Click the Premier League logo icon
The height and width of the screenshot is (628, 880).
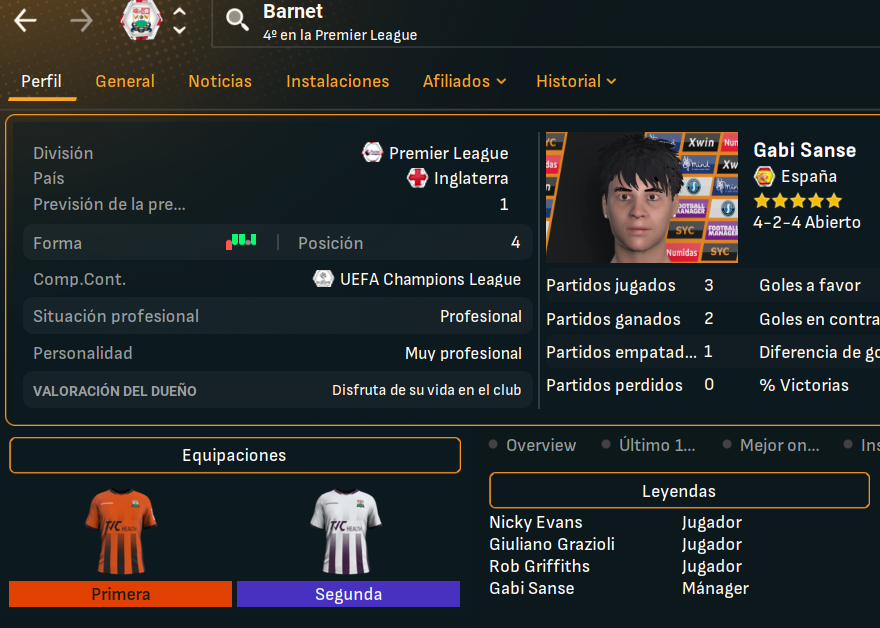(x=372, y=152)
